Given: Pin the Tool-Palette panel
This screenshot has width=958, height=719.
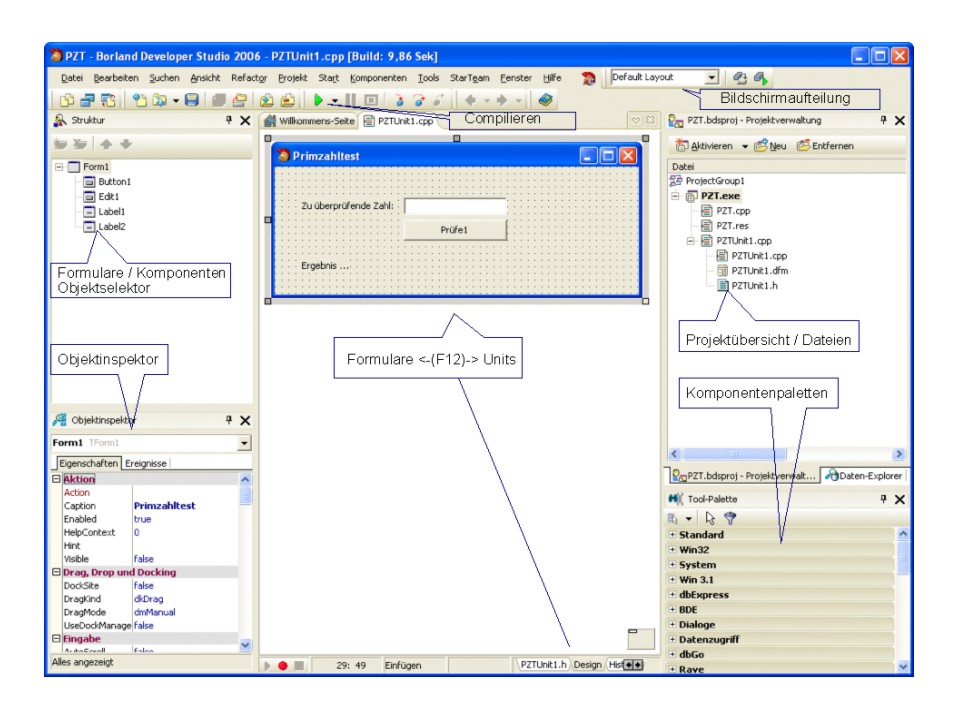Looking at the screenshot, I should click(883, 498).
